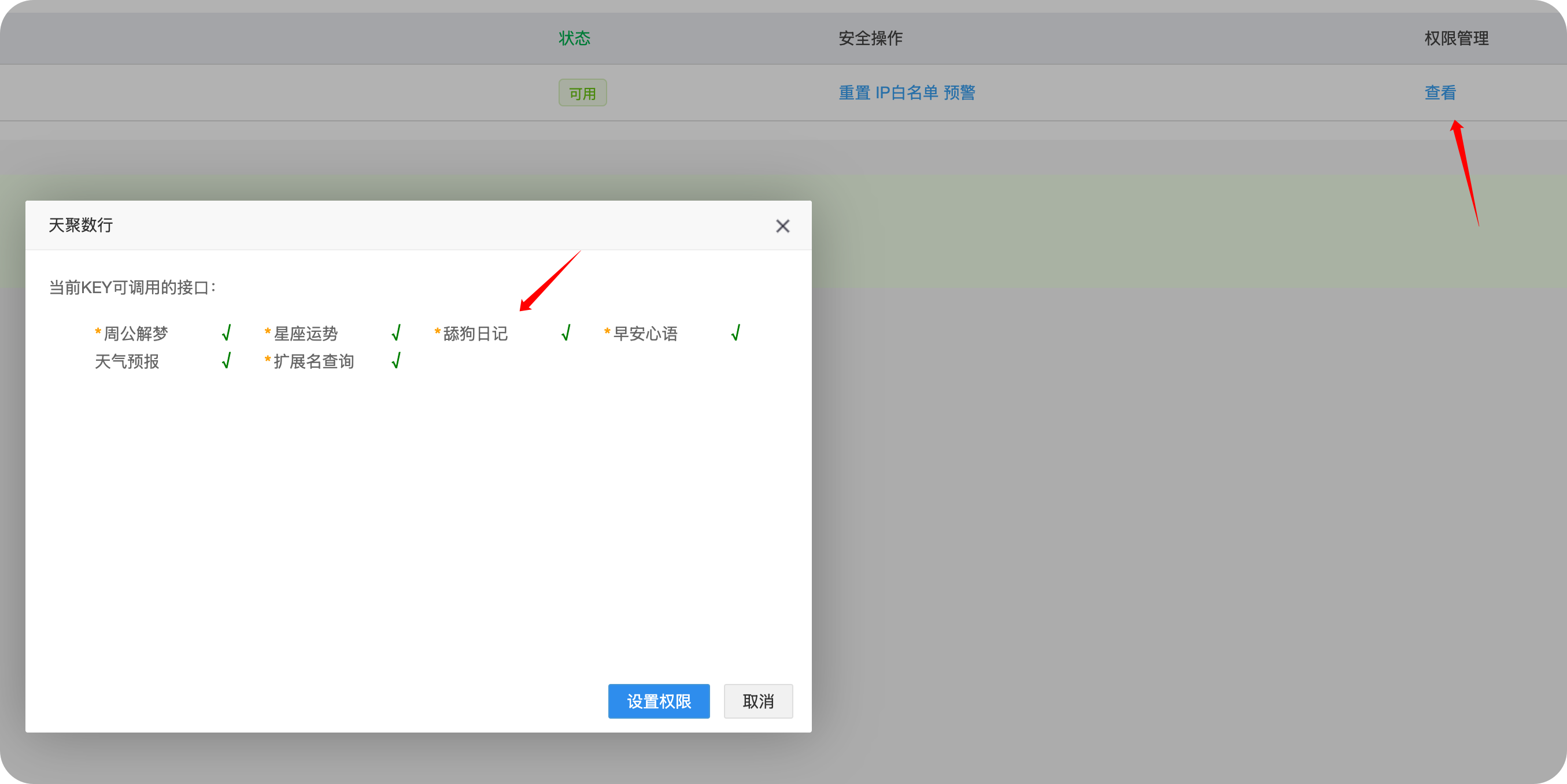1567x784 pixels.
Task: Select the 周公解梦 interface entry
Action: [135, 334]
